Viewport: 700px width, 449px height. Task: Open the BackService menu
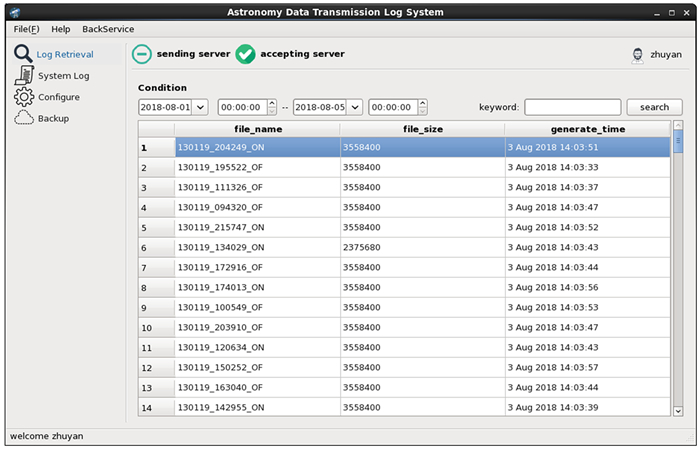click(x=108, y=29)
